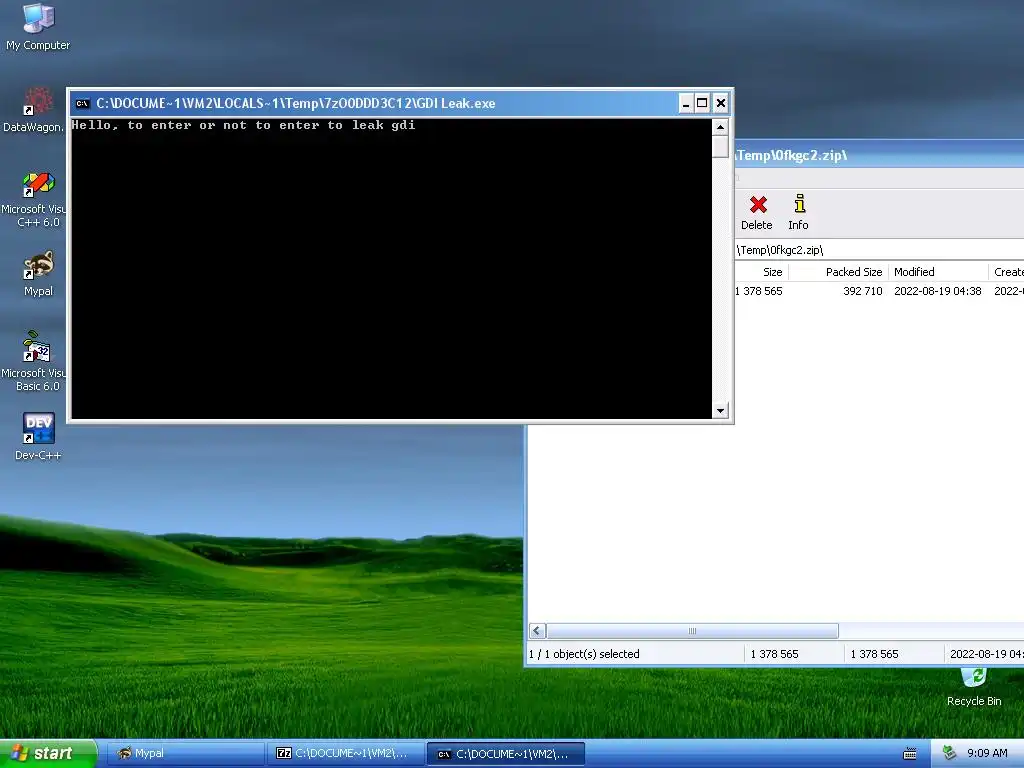Click the 7-Zip address path field
This screenshot has height=768, width=1024.
click(879, 250)
